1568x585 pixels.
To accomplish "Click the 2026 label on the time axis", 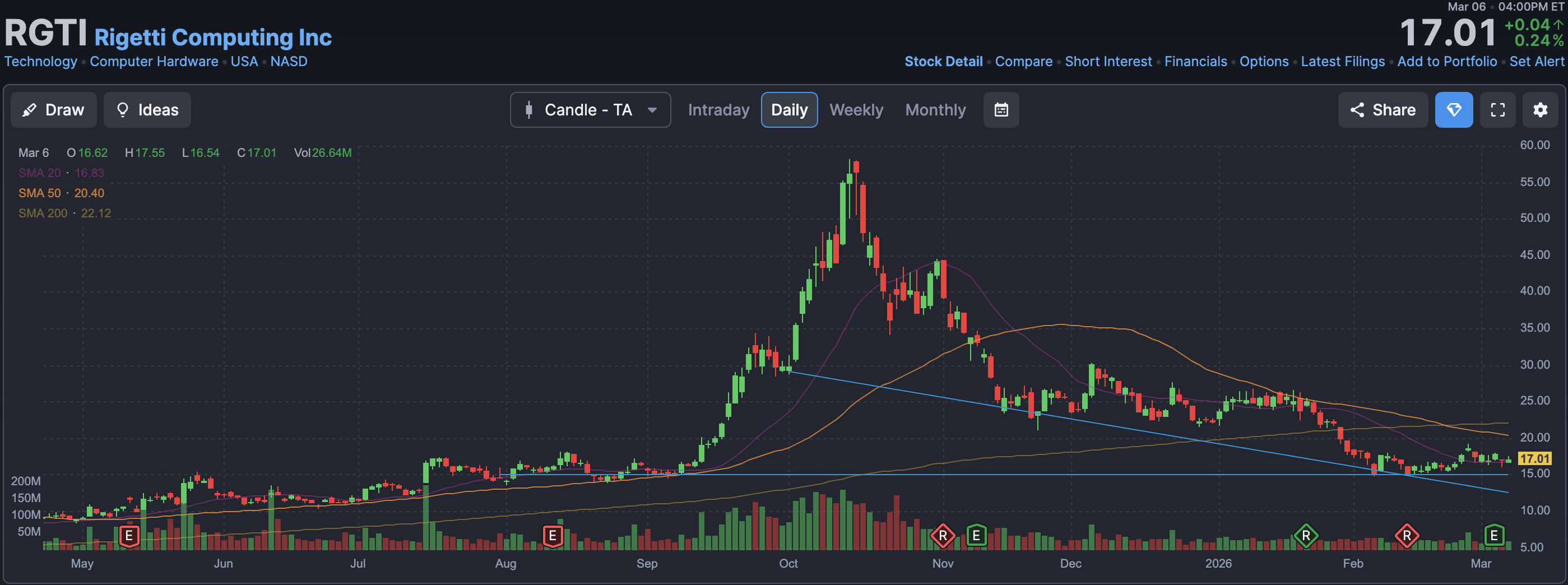I will pos(1218,563).
